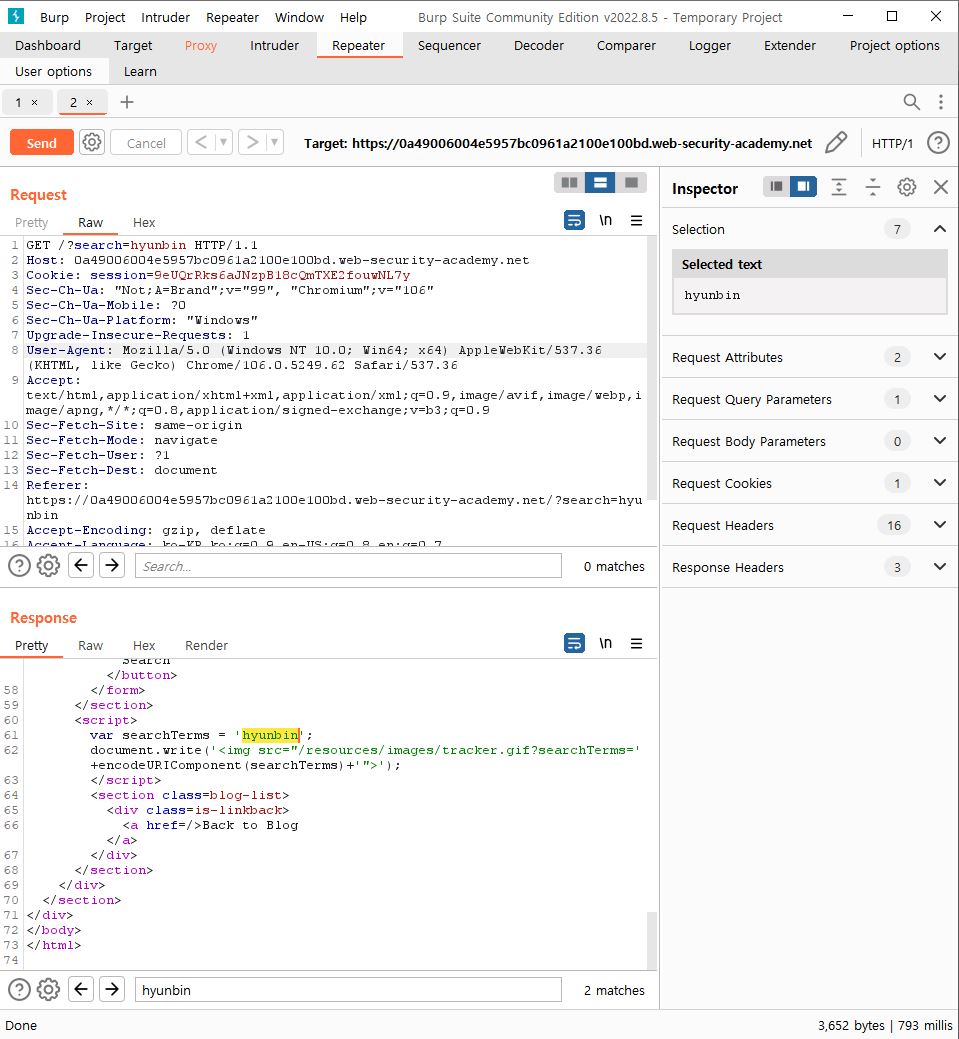Open the Help menu
Viewport: 959px width, 1039px height.
pyautogui.click(x=353, y=17)
